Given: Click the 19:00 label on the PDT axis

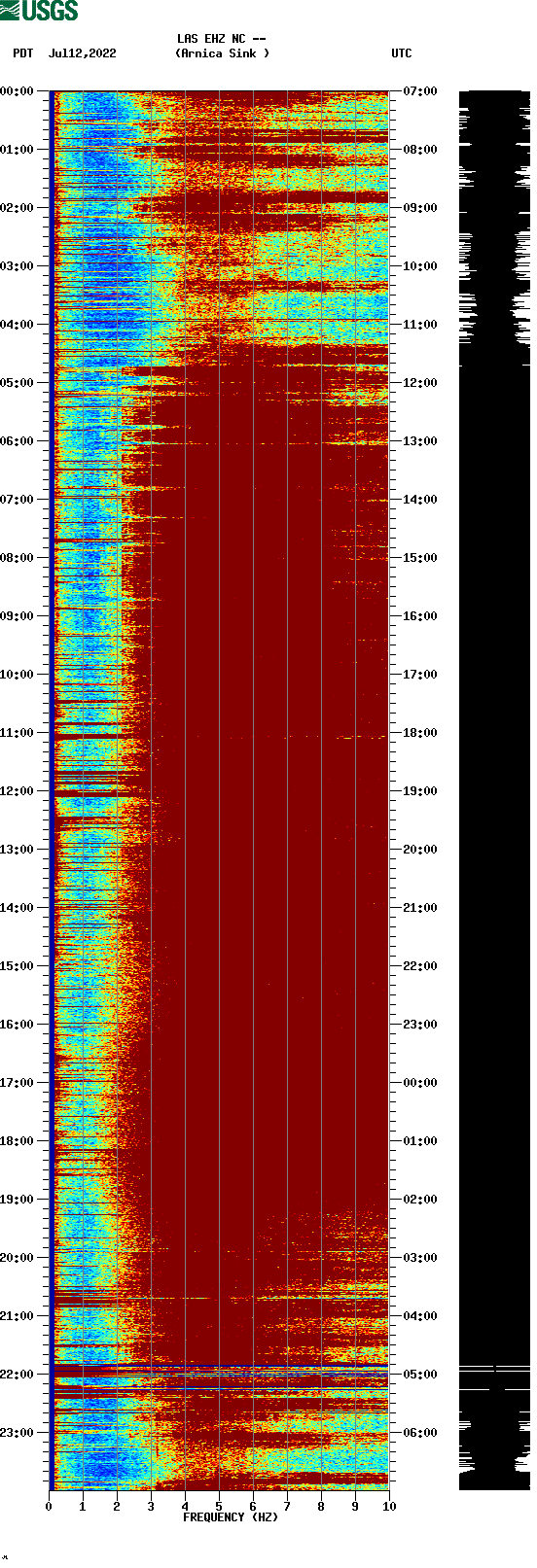Looking at the screenshot, I should coord(18,1200).
